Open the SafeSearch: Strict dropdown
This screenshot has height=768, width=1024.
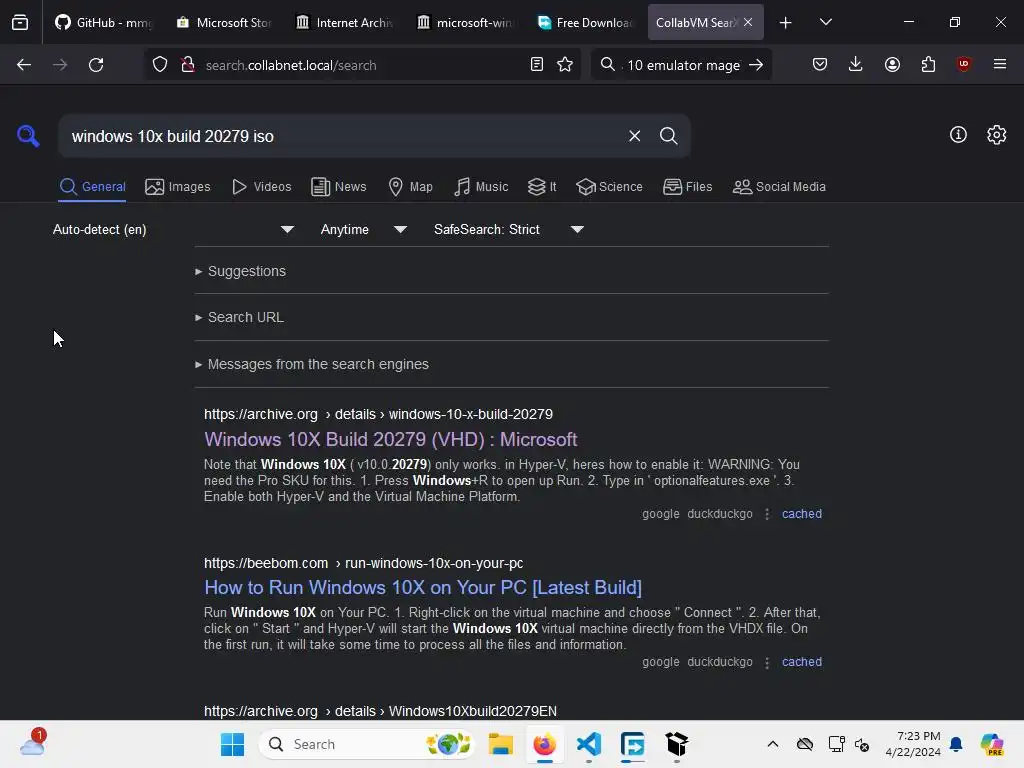(x=509, y=230)
